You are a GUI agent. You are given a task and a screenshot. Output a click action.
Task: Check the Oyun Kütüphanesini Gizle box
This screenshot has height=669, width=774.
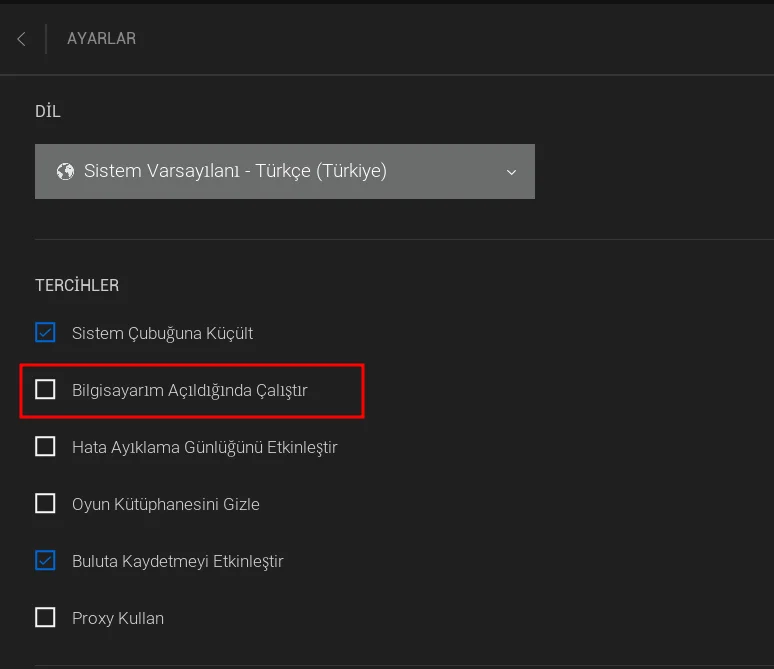pyautogui.click(x=45, y=503)
